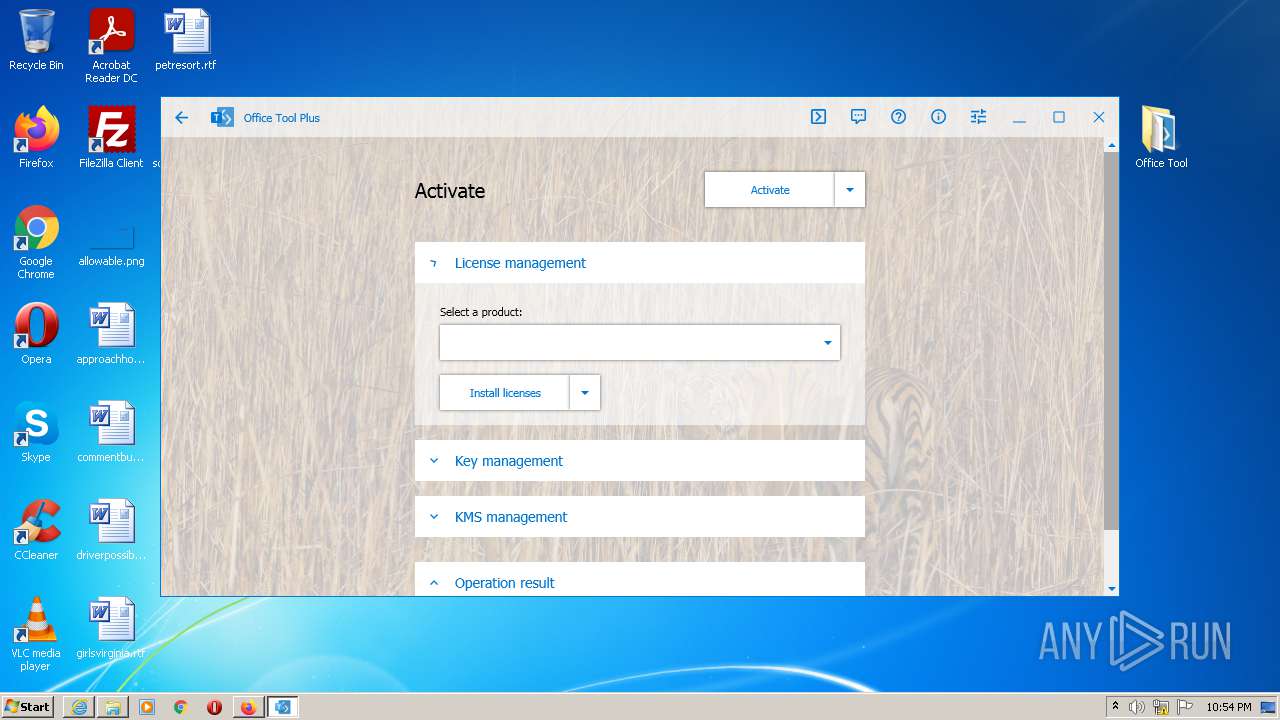
Task: Click the network tray icon
Action: 1161,707
